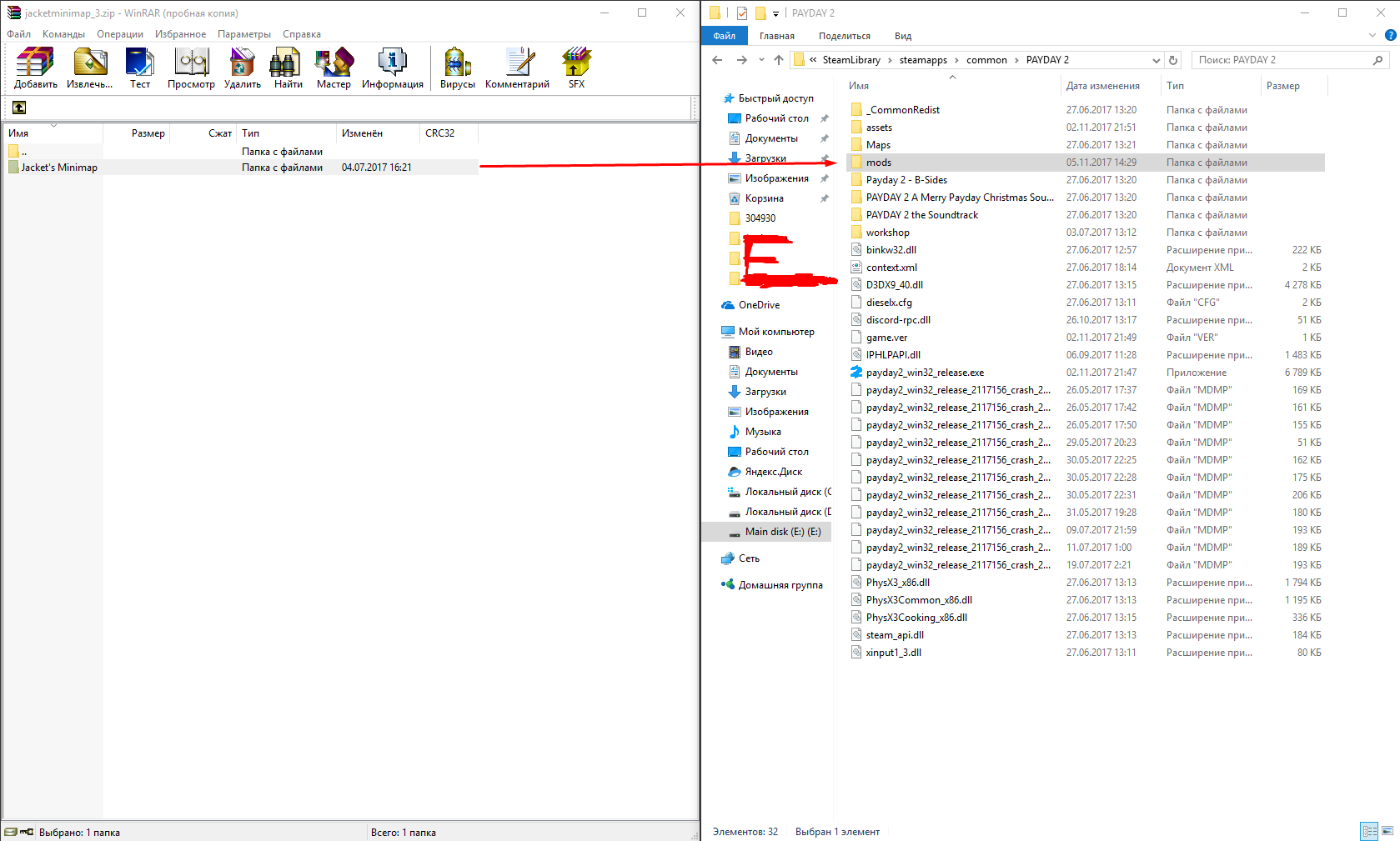Screen dimensions: 1400x841
Task: Open Быстрый доступ in navigation pane
Action: [775, 98]
